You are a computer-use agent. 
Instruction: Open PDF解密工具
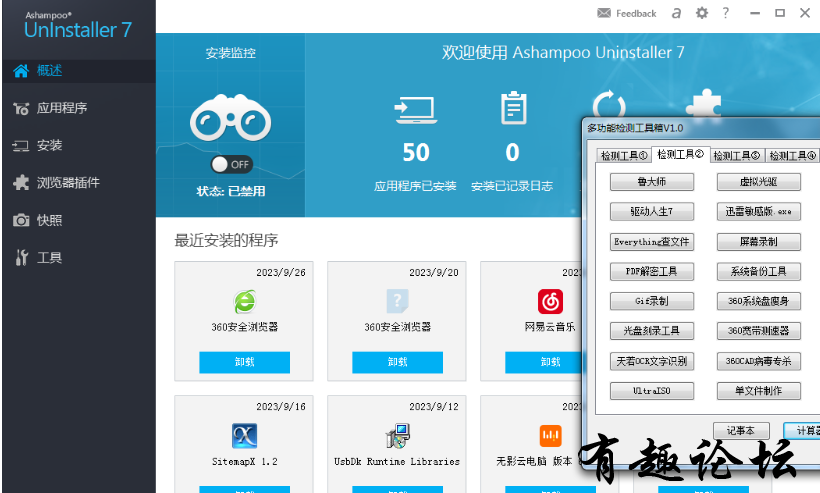(652, 271)
